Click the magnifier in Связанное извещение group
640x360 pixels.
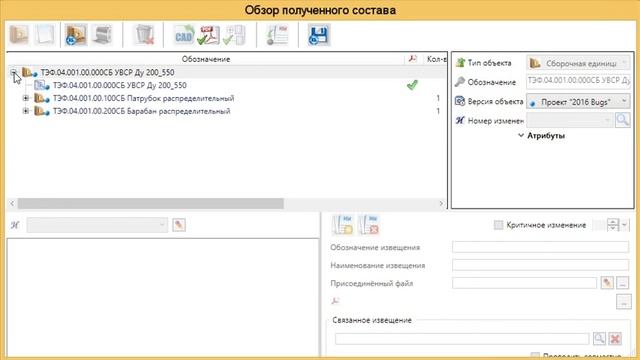click(x=599, y=338)
